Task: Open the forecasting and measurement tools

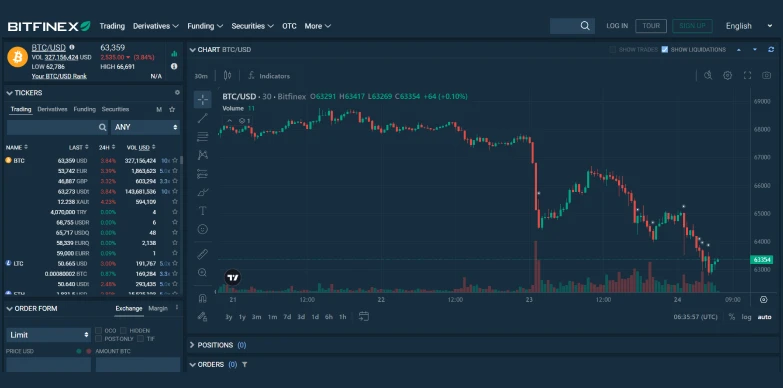Action: 202,174
